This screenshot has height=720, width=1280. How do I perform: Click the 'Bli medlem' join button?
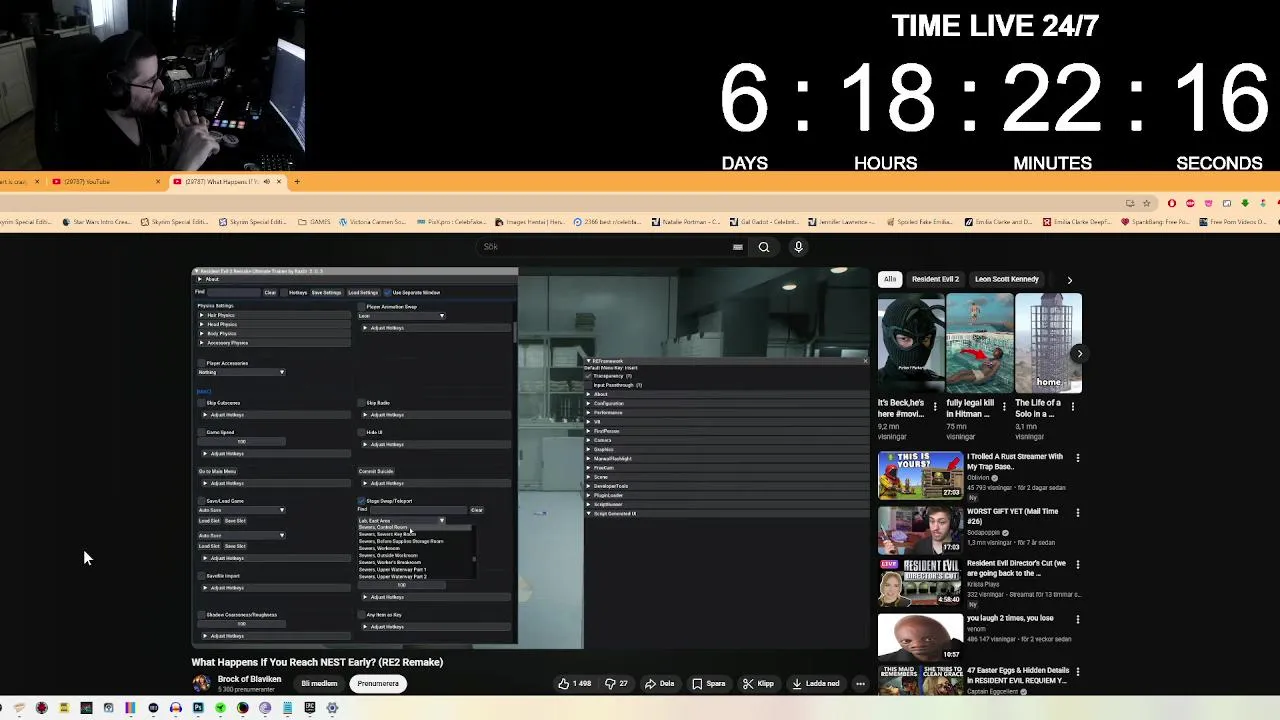click(x=320, y=684)
